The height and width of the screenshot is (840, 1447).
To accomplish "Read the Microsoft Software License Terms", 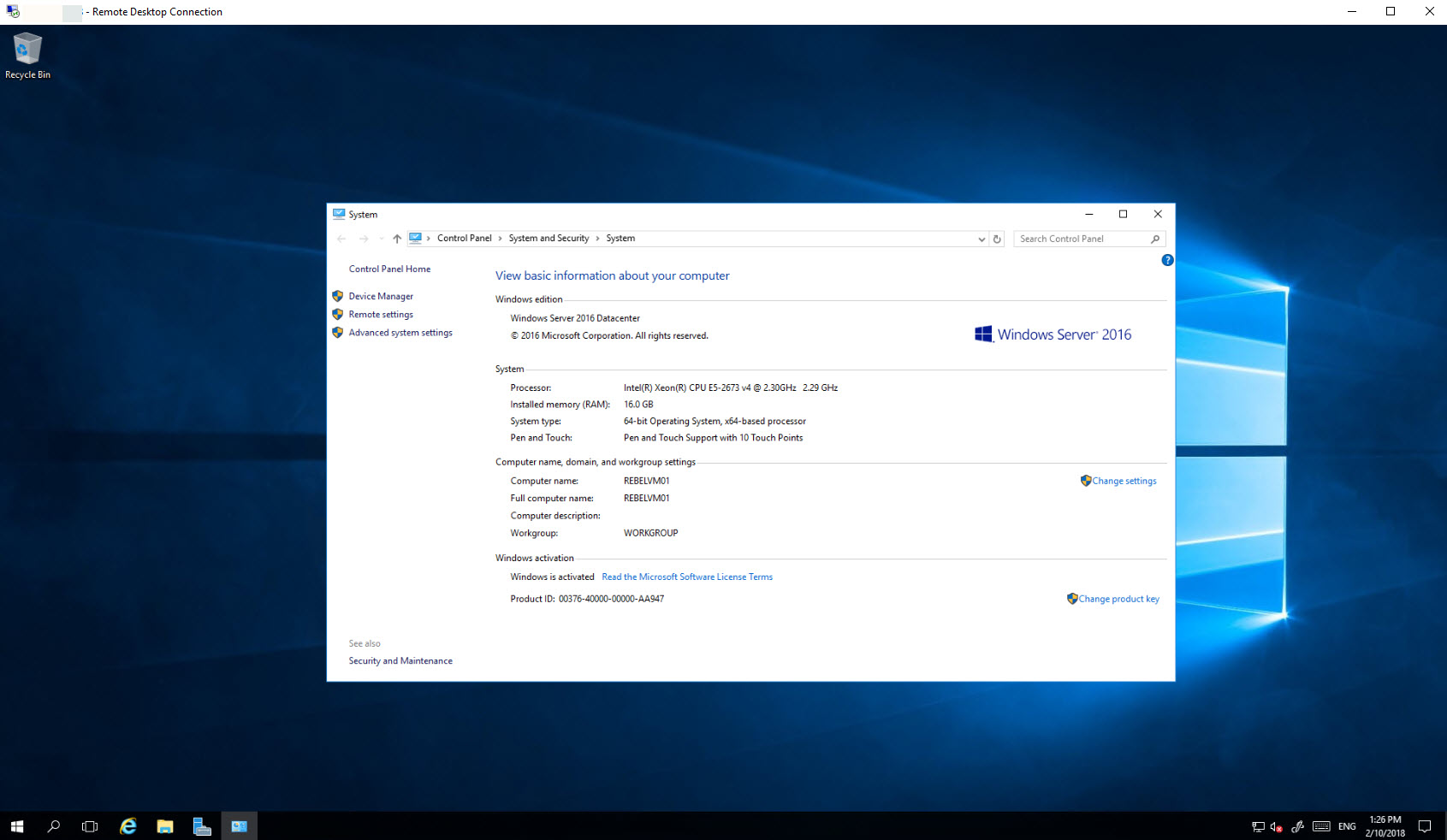I will 687,577.
